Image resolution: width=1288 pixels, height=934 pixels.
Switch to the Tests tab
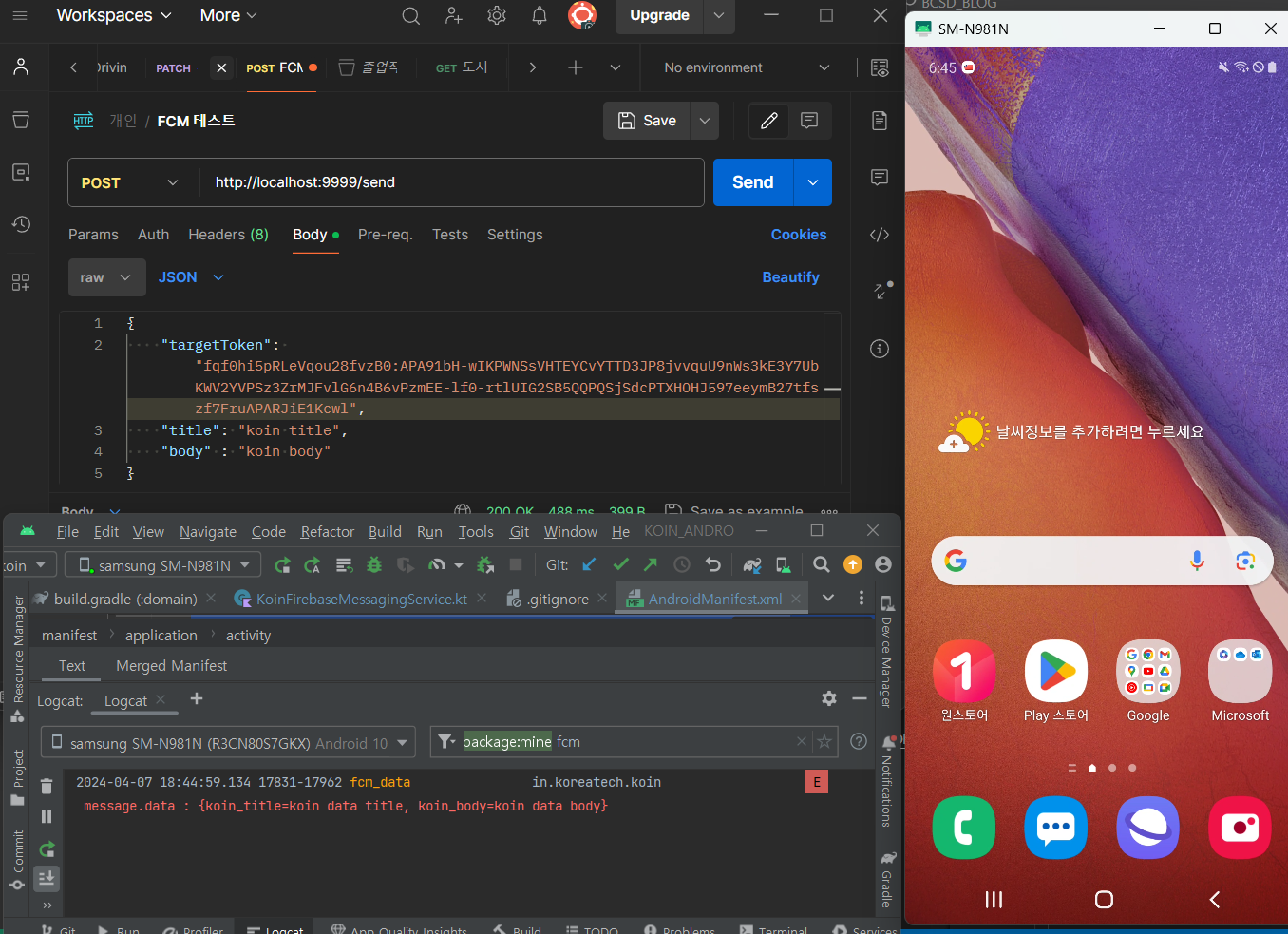coord(450,235)
